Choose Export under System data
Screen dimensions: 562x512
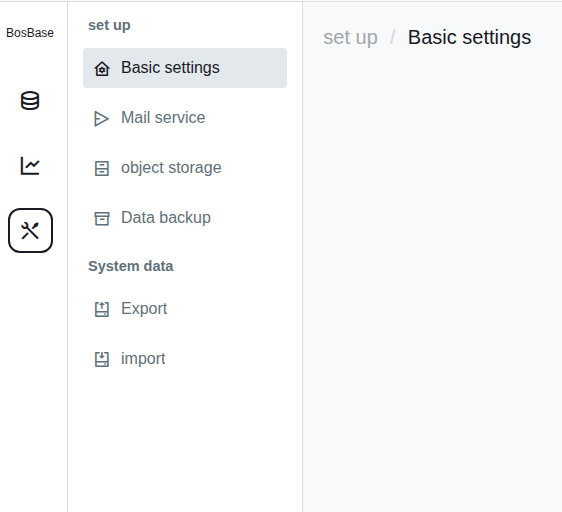click(x=185, y=309)
